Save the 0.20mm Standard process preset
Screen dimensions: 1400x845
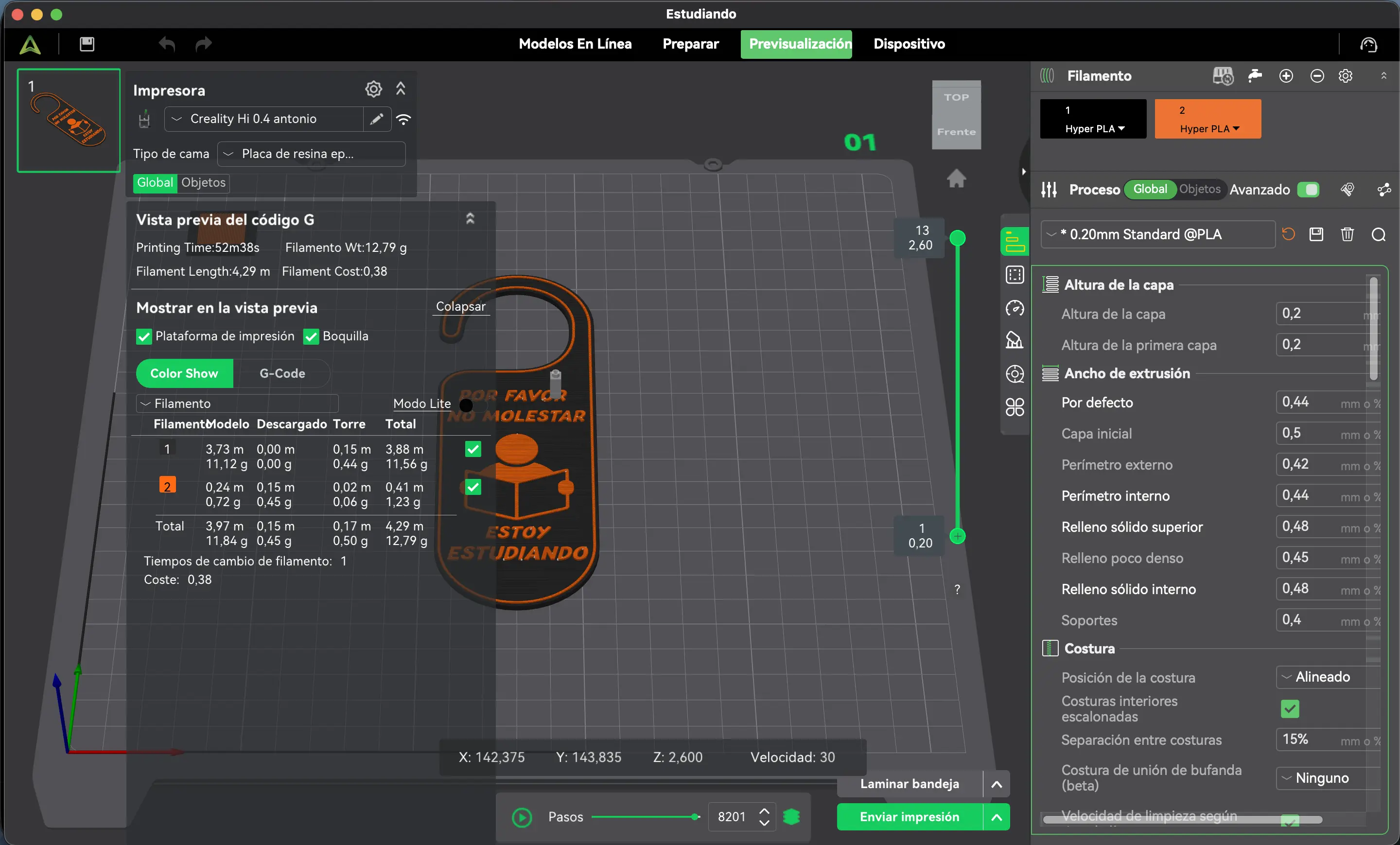pyautogui.click(x=1316, y=234)
